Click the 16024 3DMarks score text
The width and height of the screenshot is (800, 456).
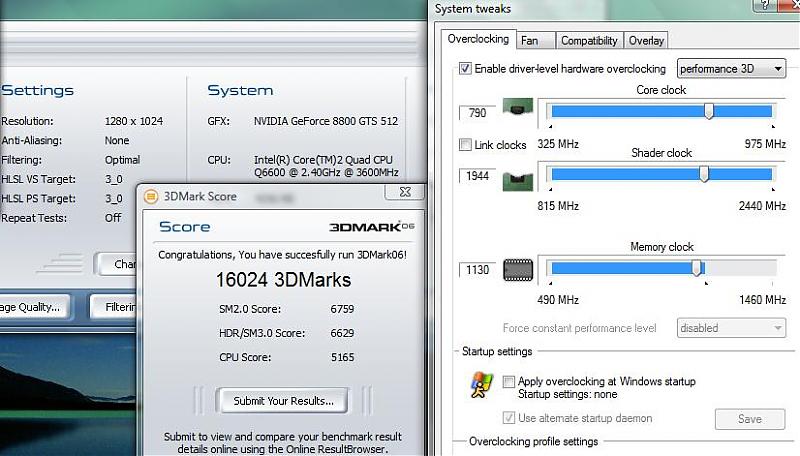point(283,280)
